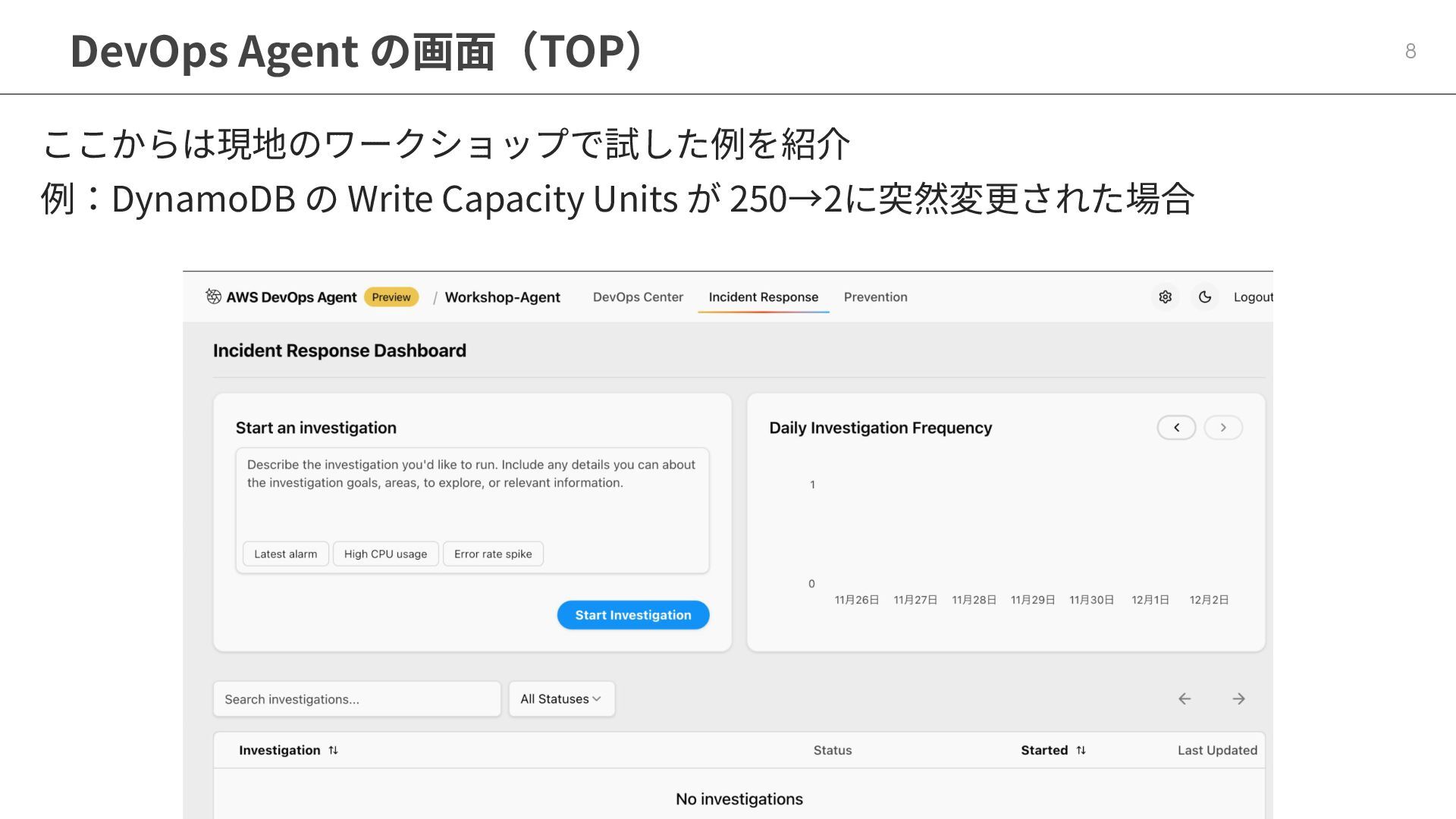Click the AWS DevOps Agent logo icon
Screen dimensions: 1456x819
tap(213, 297)
